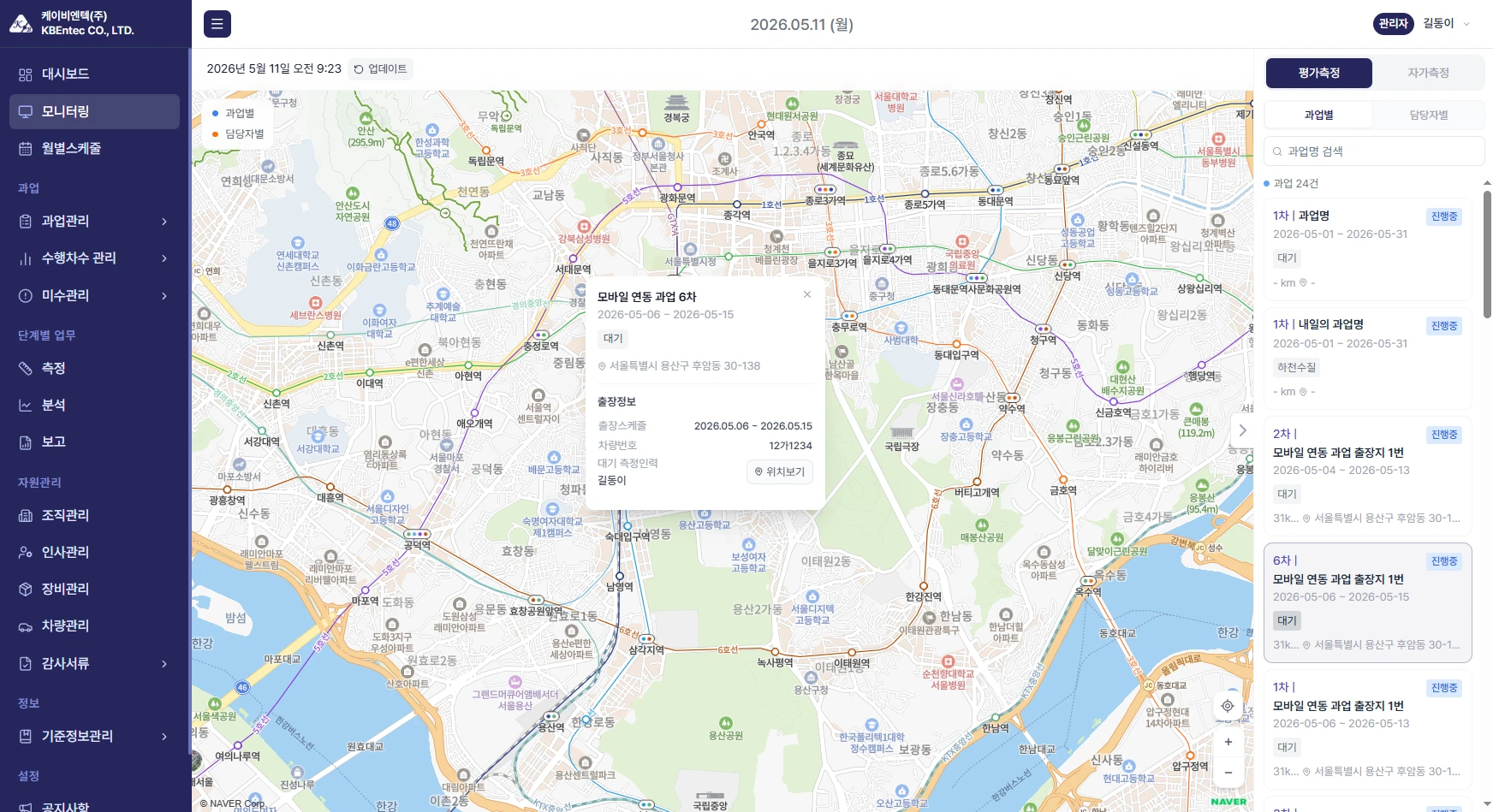Click 하천수질 tag in task card

(1296, 367)
